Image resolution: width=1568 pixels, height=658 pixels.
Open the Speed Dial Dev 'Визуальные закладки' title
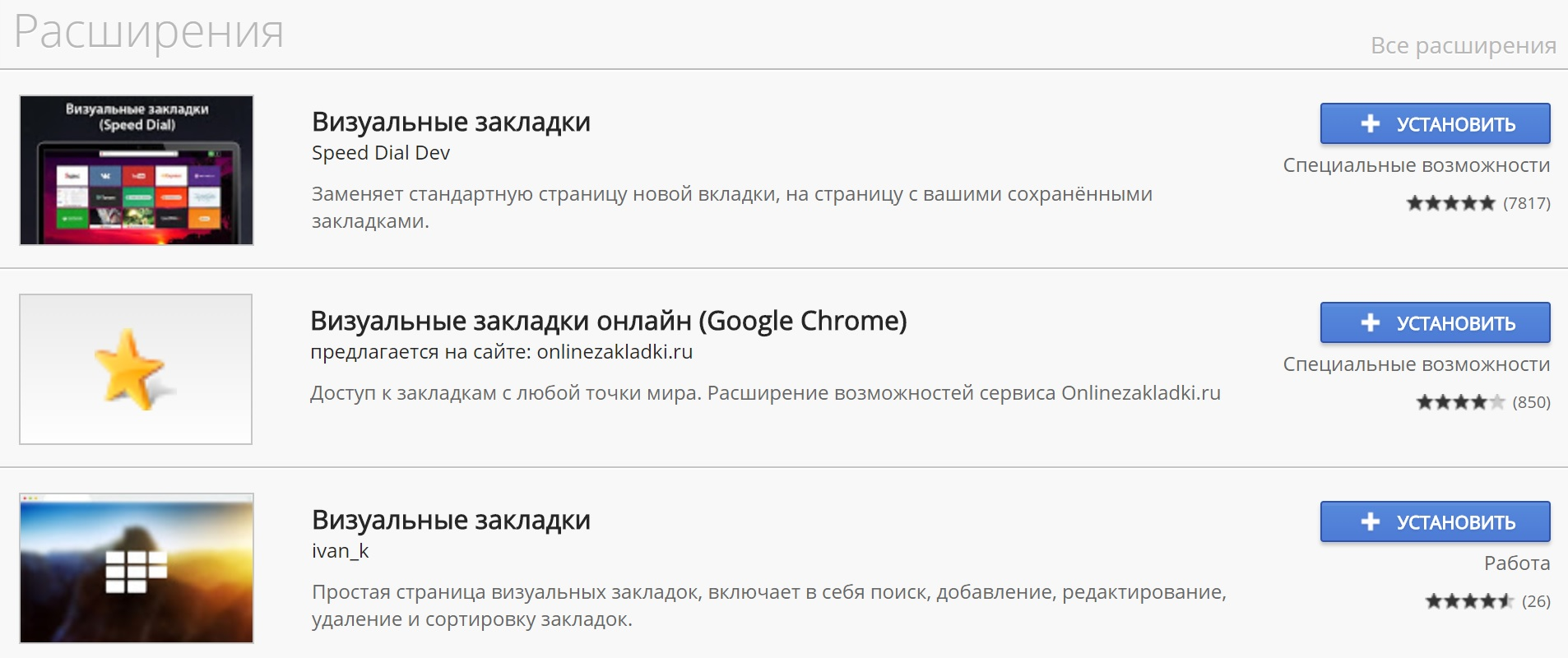[451, 123]
